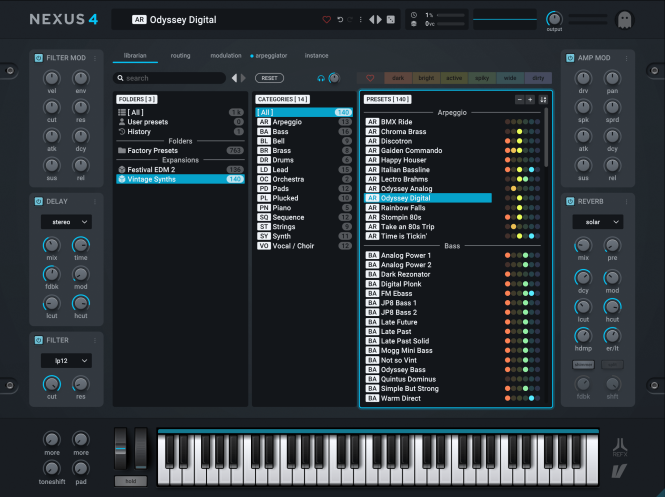Select the Bass category
The width and height of the screenshot is (665, 497).
pos(304,131)
